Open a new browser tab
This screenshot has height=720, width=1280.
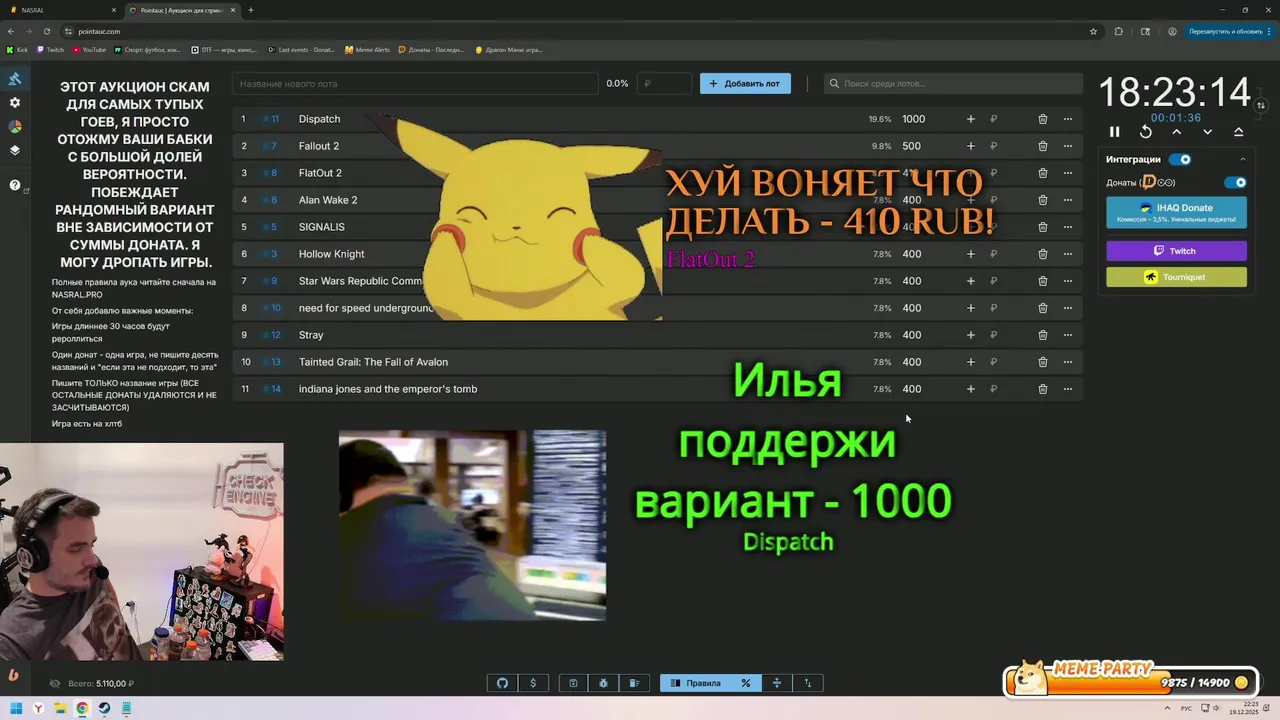click(250, 10)
